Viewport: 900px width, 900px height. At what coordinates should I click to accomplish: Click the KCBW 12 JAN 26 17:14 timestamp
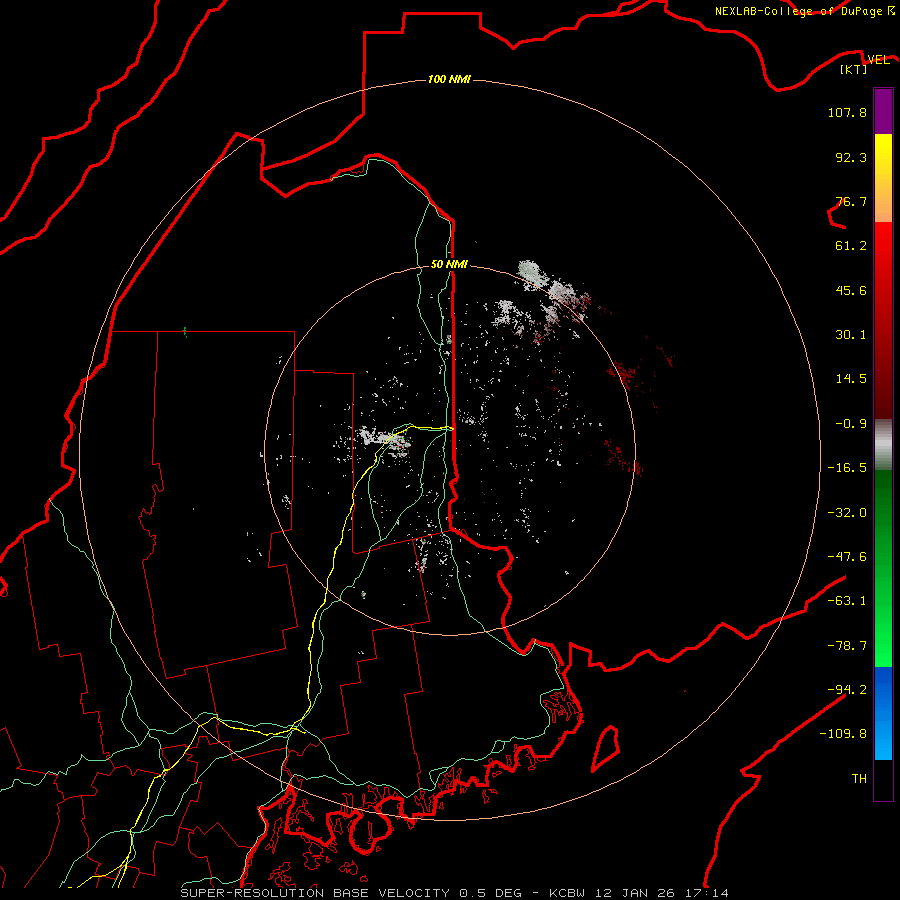click(x=639, y=893)
